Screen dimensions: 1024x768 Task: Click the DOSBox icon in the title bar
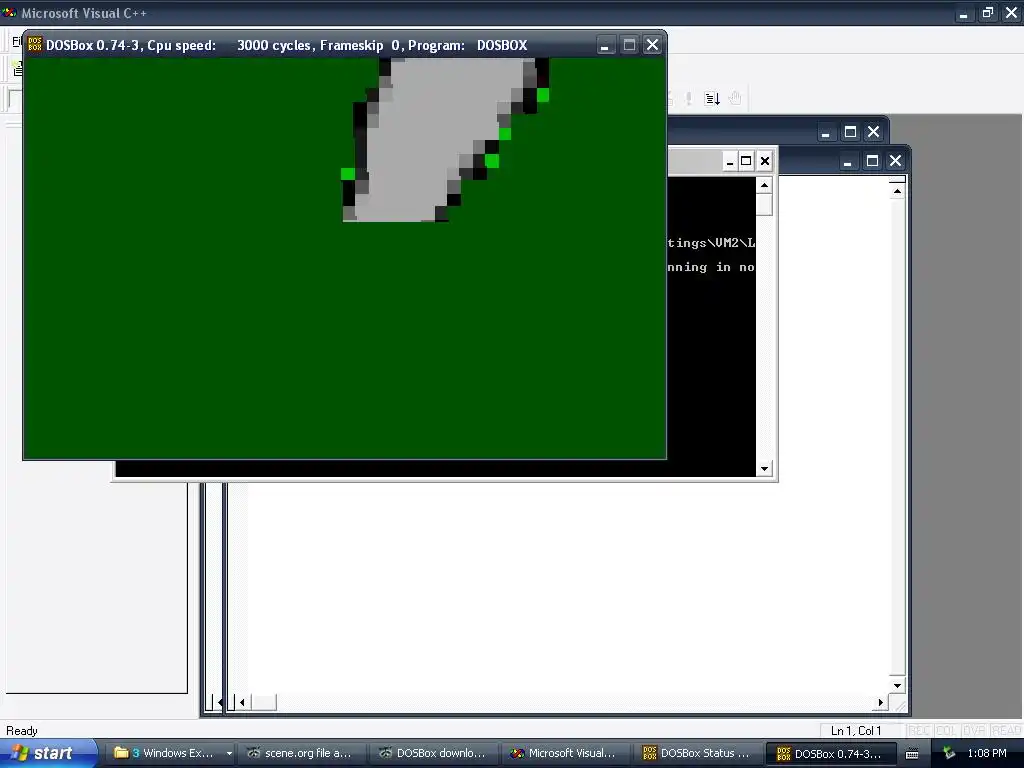35,44
